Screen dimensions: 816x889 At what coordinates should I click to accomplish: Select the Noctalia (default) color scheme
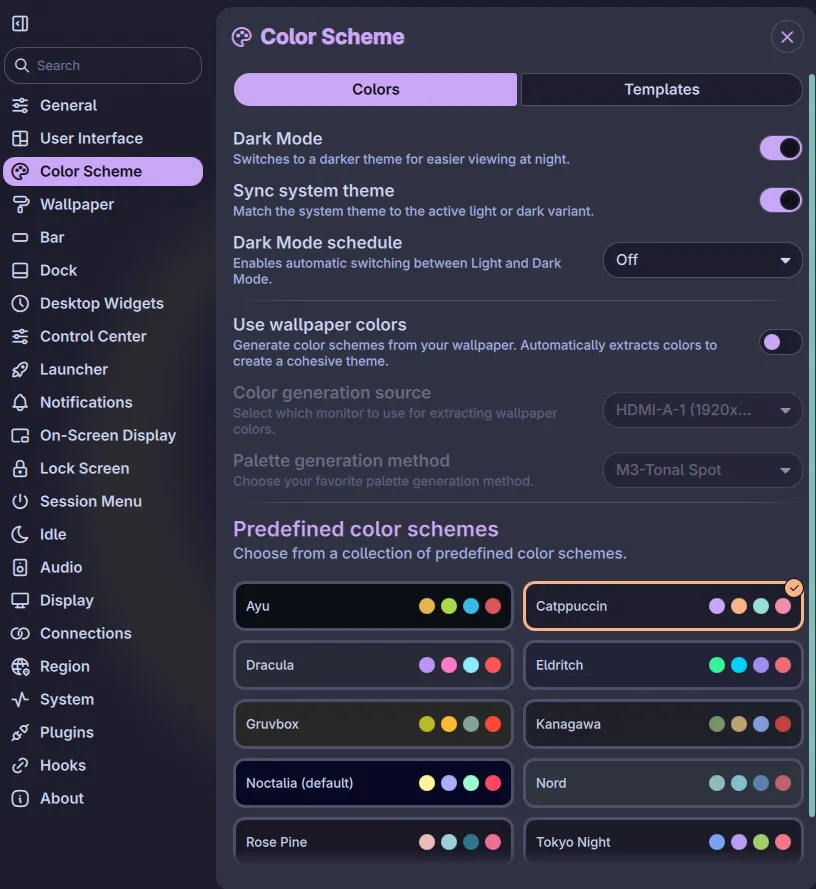(x=373, y=783)
